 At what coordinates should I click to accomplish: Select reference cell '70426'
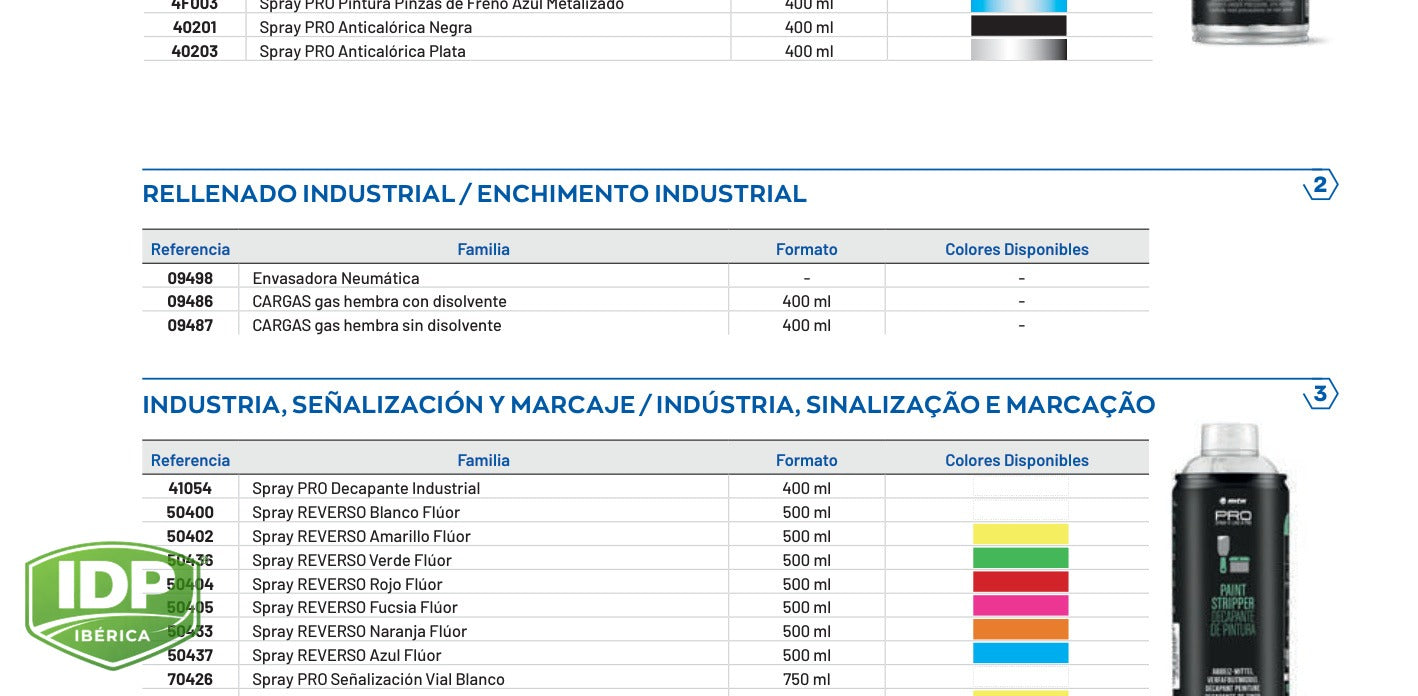coord(190,679)
